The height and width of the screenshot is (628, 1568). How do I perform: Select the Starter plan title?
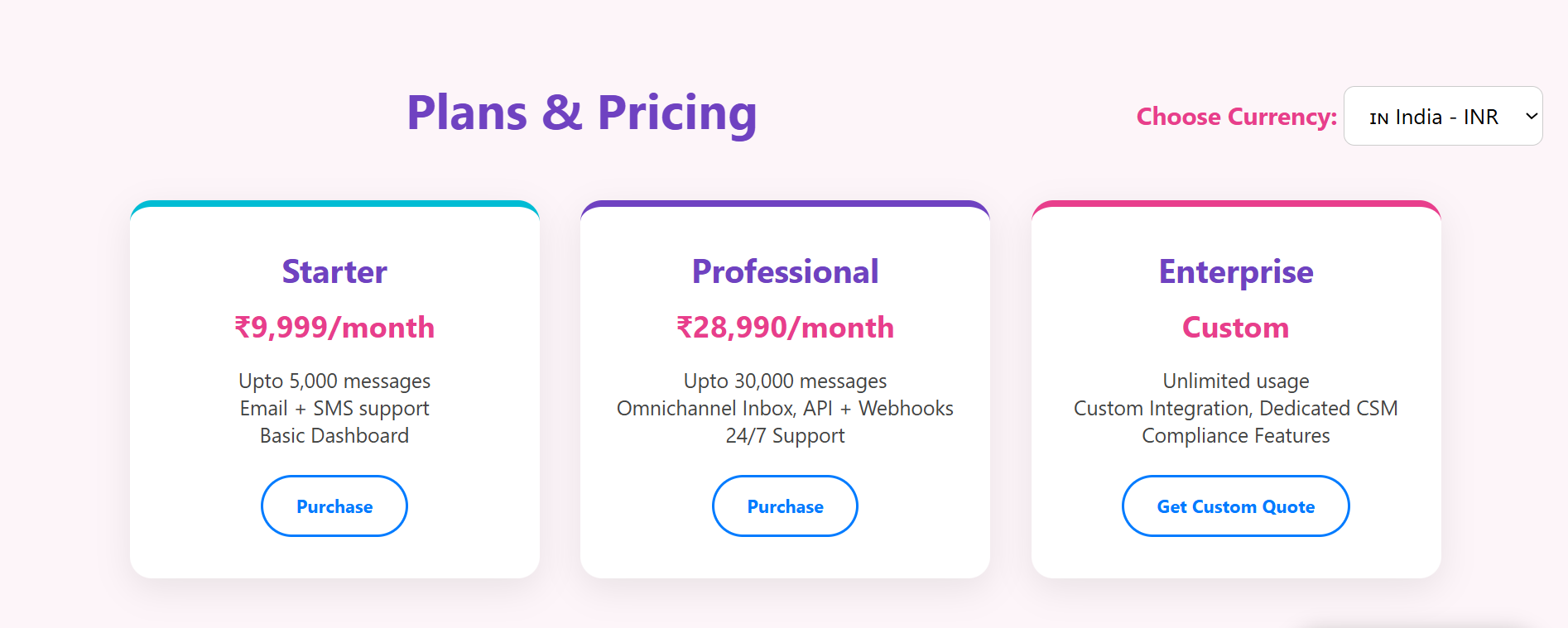point(334,272)
